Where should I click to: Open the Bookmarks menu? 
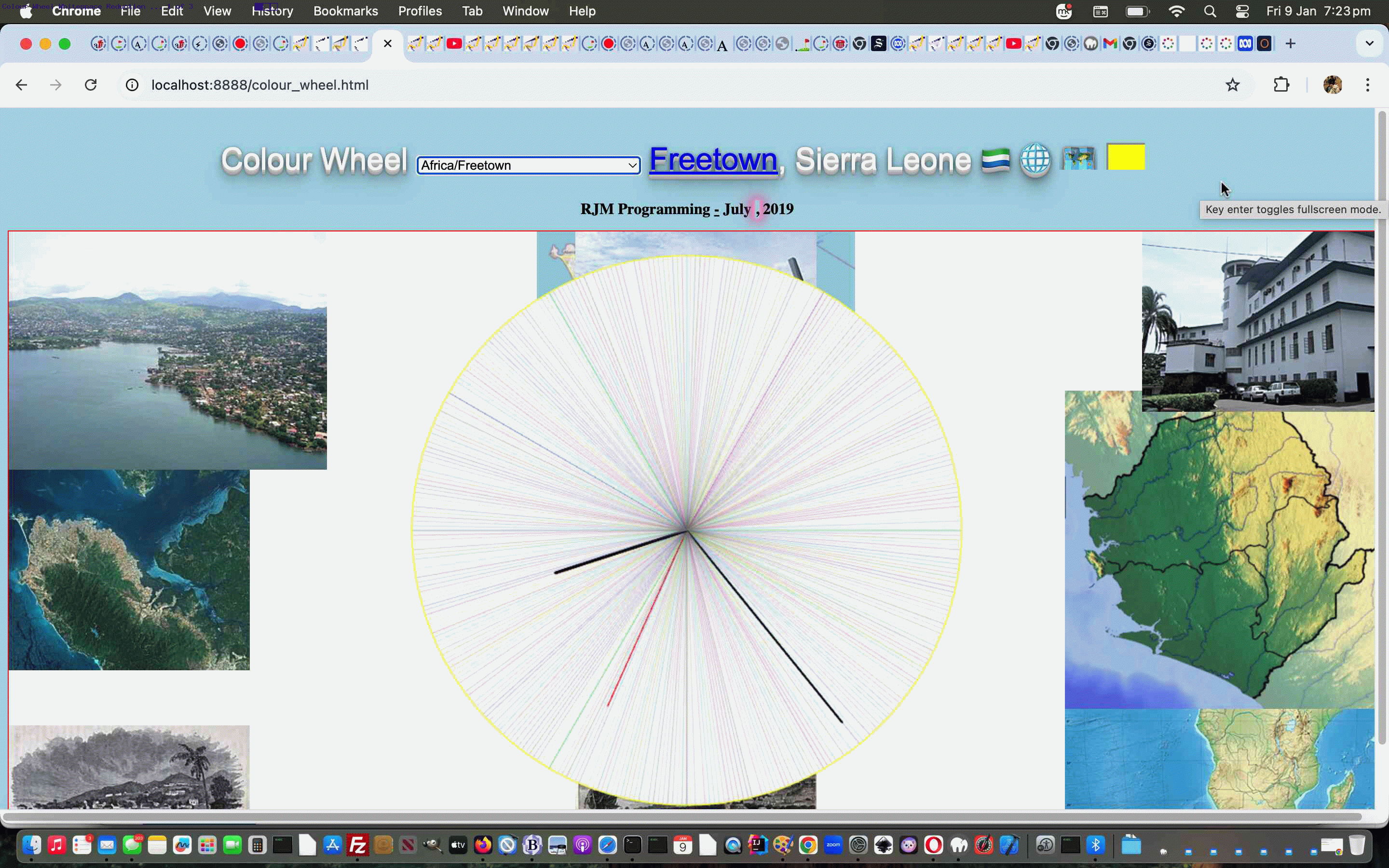pos(345,11)
